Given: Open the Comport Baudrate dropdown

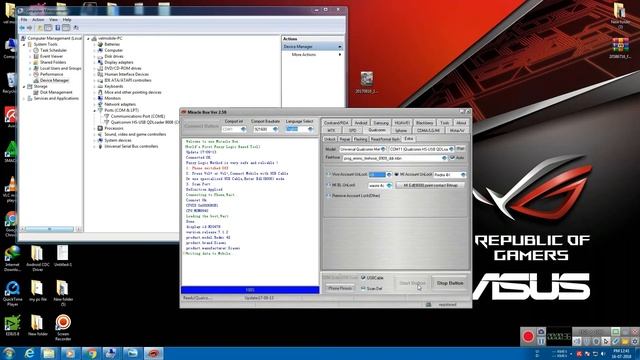Looking at the screenshot, I should (x=276, y=129).
